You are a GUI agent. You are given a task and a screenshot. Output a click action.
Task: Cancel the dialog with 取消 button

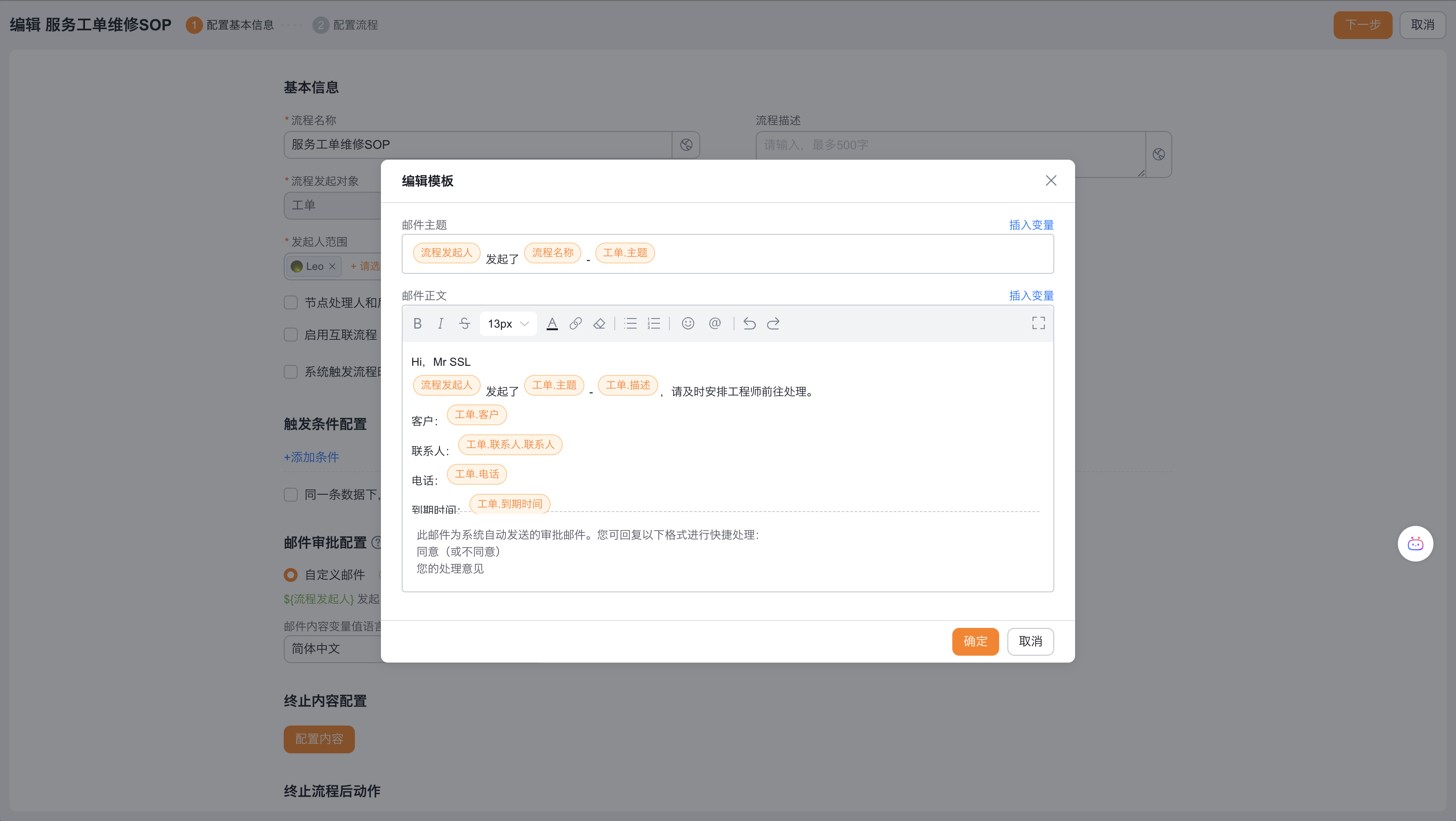[x=1030, y=641]
